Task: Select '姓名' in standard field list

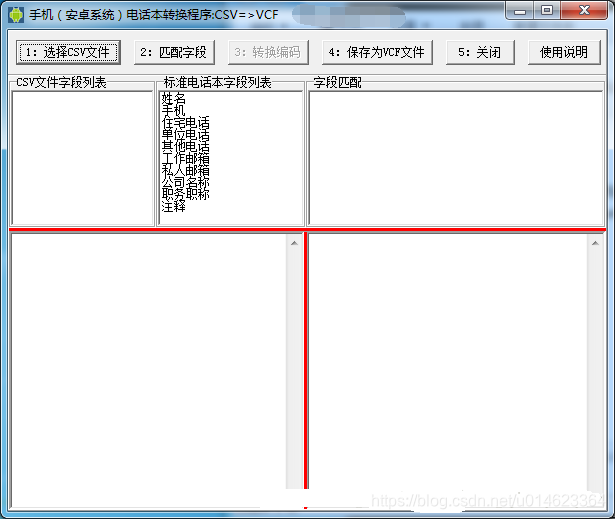Action: click(173, 98)
